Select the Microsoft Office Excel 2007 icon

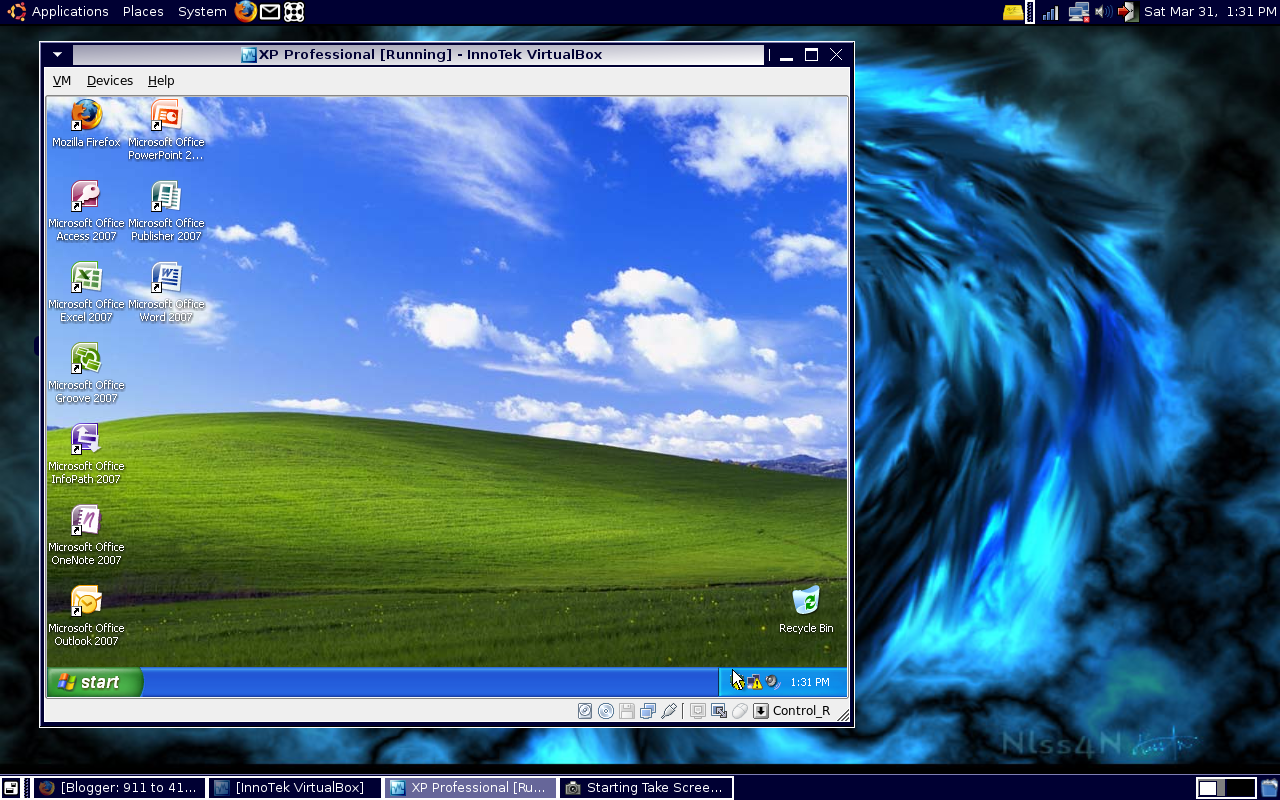click(x=86, y=292)
